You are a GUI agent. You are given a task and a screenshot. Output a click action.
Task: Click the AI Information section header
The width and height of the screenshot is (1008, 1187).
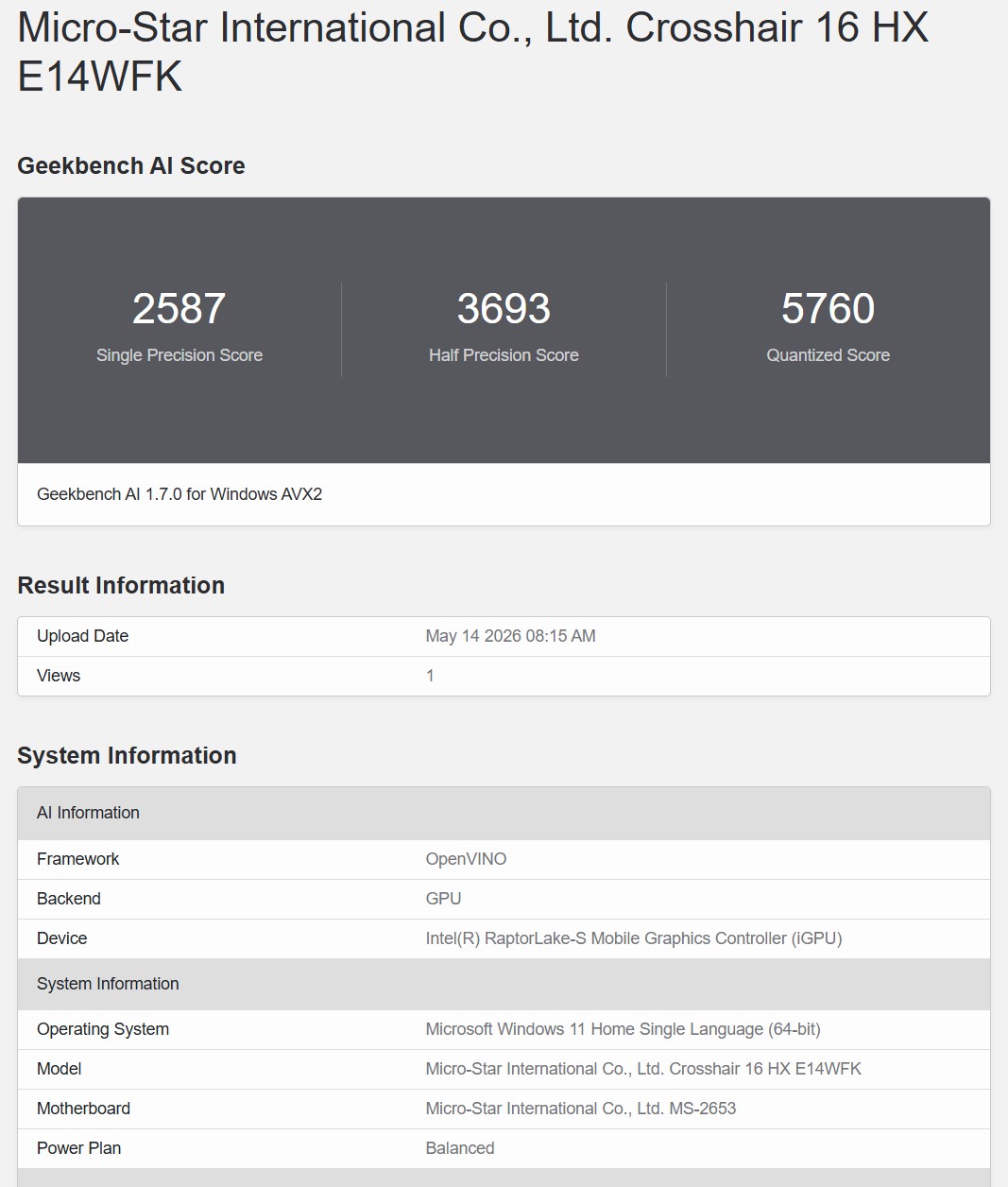(x=504, y=813)
